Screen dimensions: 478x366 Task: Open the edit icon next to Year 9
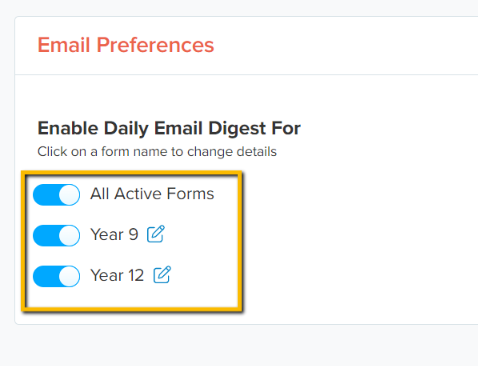pyautogui.click(x=156, y=234)
